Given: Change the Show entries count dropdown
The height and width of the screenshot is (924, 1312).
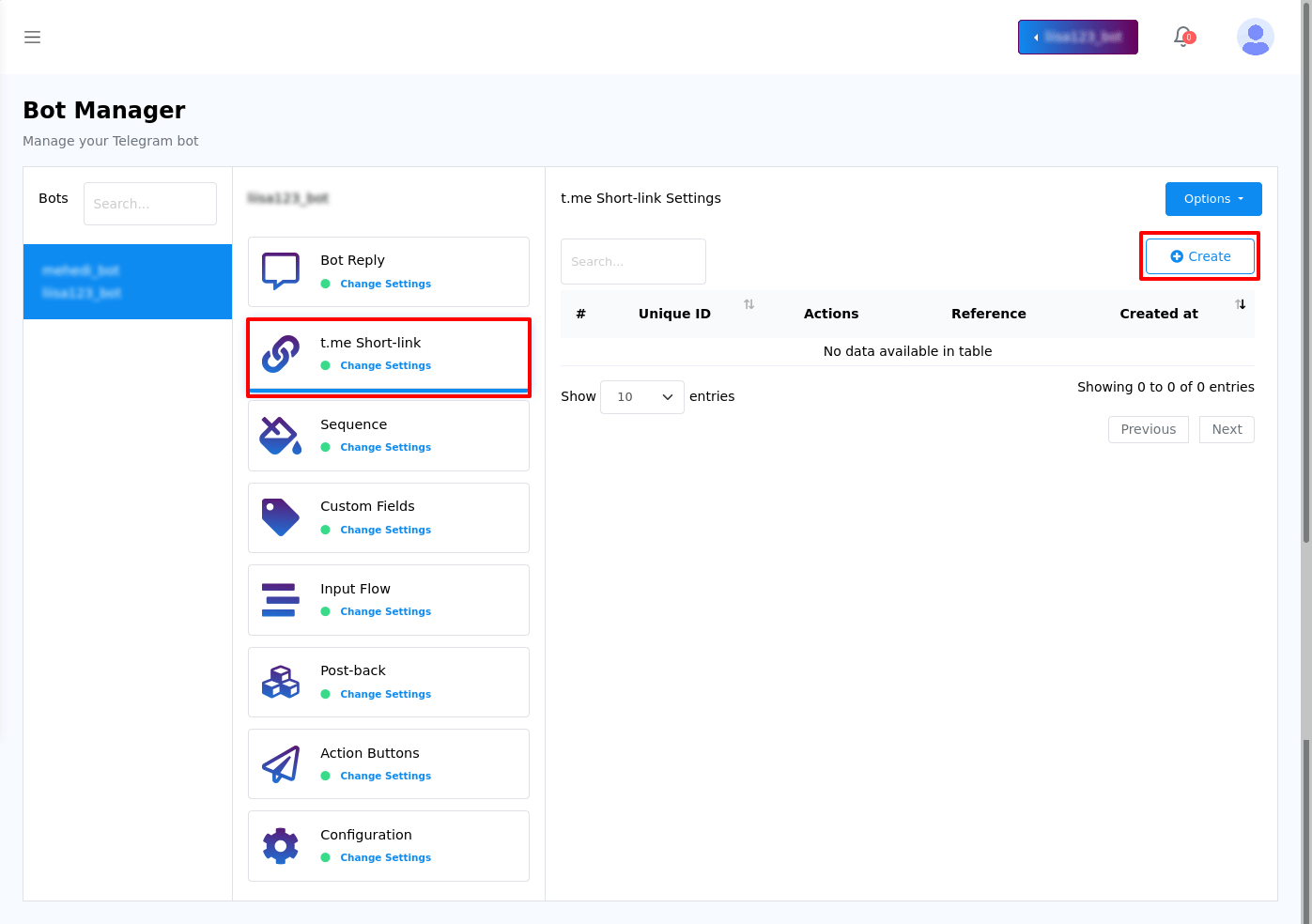Looking at the screenshot, I should coord(641,396).
